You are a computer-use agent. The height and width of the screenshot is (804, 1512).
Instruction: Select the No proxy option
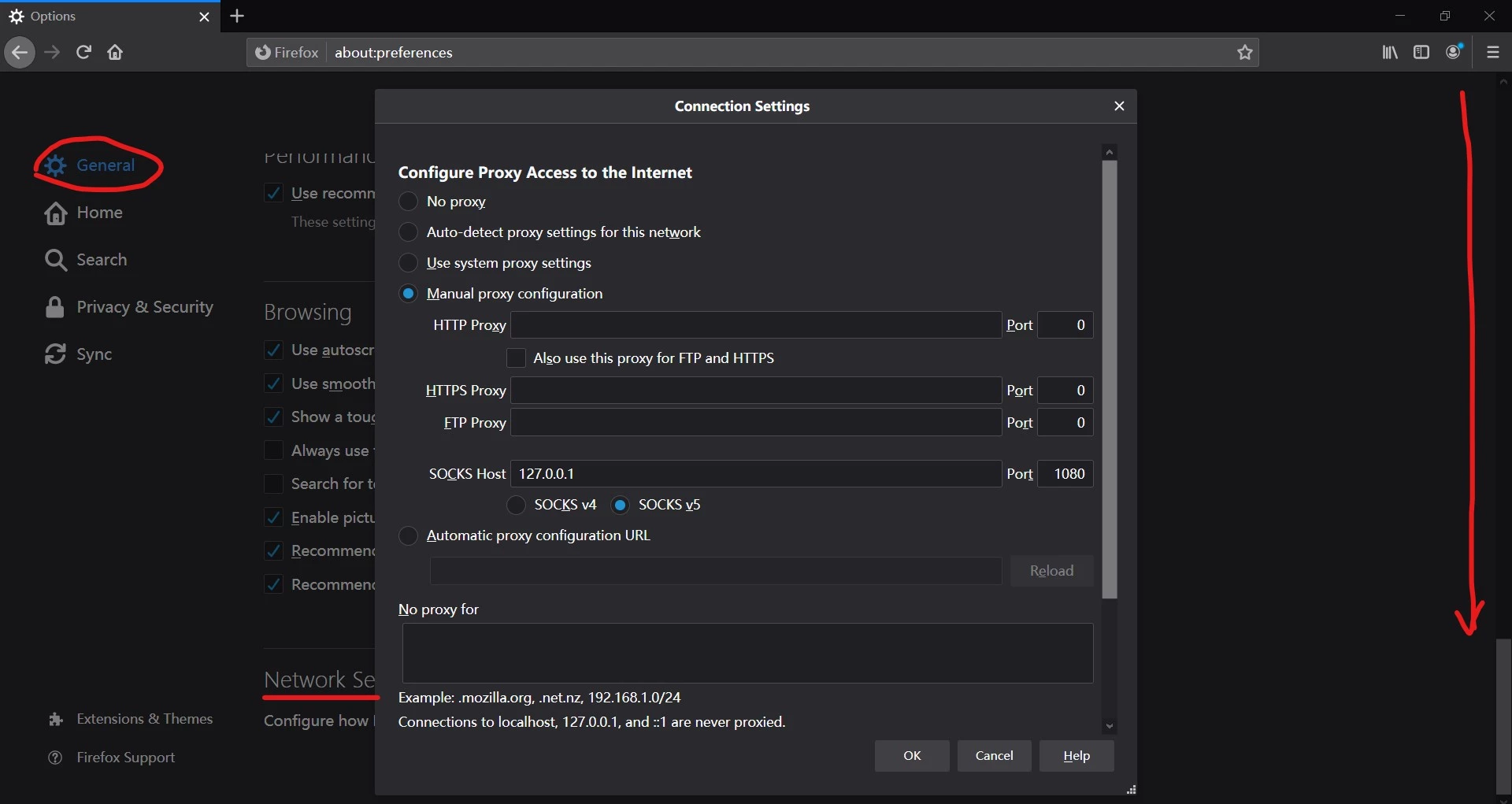[x=408, y=202]
